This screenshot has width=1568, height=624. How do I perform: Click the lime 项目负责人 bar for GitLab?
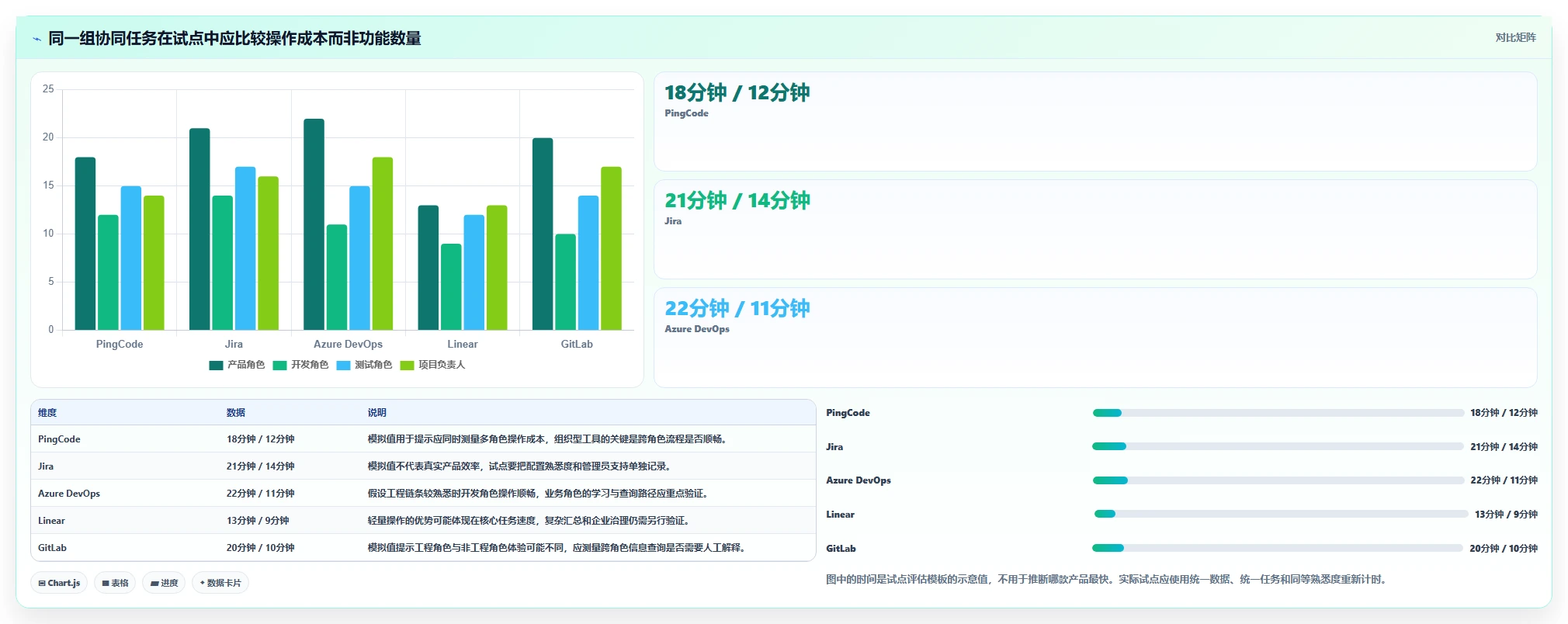611,248
